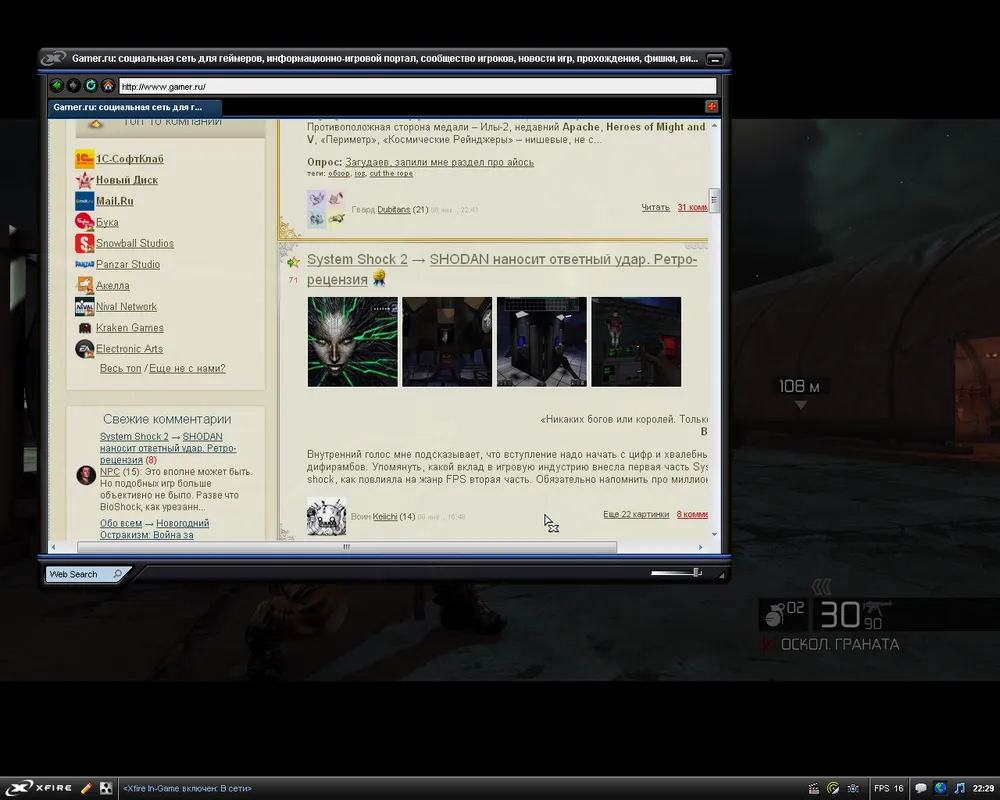Focus the Web Search field
Image resolution: width=1000 pixels, height=800 pixels.
click(x=80, y=574)
